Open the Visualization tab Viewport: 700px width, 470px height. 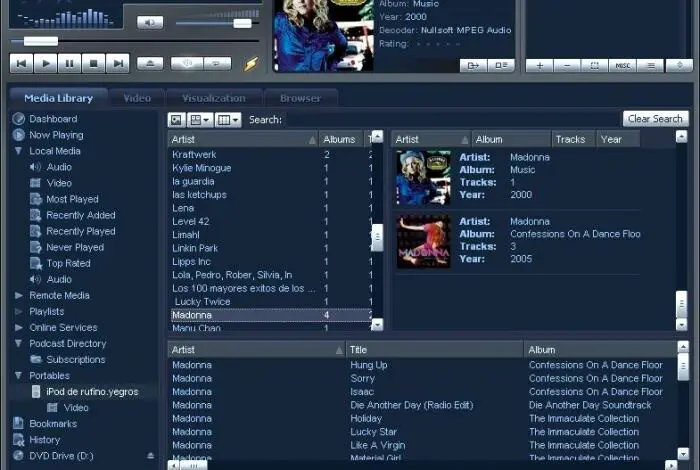pyautogui.click(x=214, y=98)
